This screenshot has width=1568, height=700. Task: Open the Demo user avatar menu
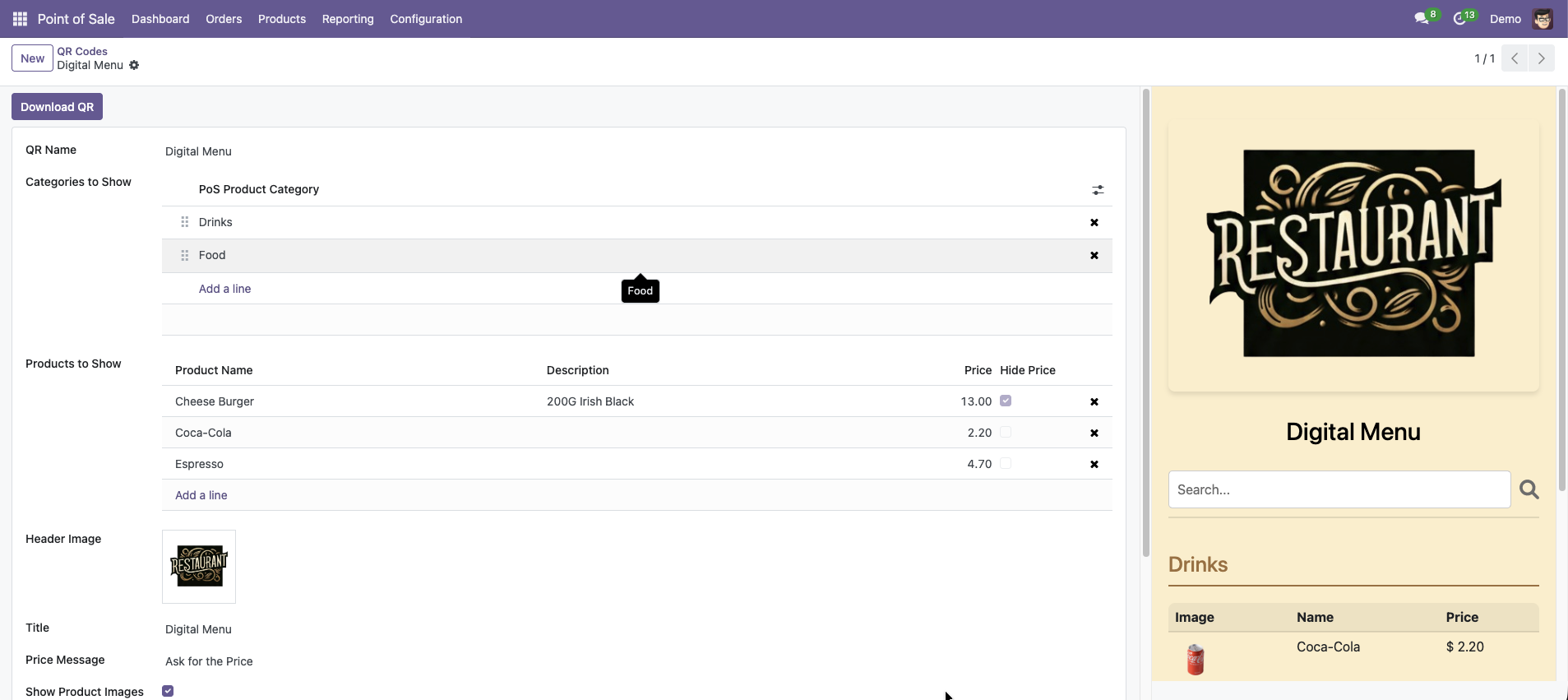coord(1543,19)
